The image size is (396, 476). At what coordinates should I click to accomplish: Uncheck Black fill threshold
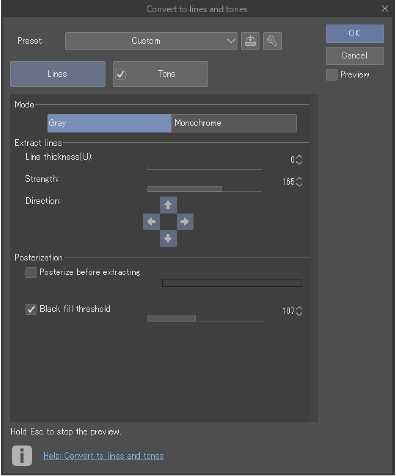point(31,310)
